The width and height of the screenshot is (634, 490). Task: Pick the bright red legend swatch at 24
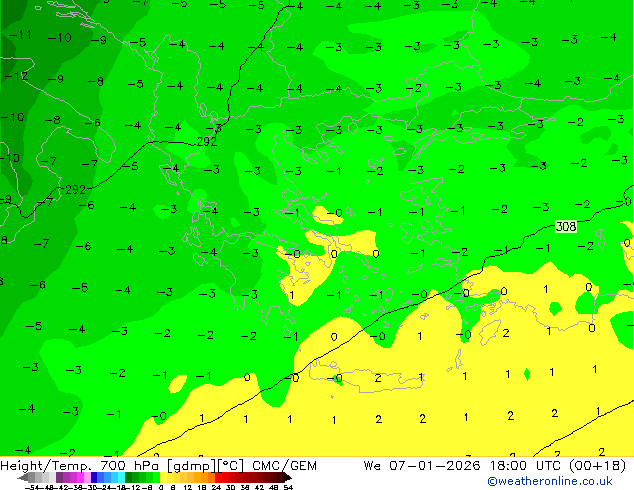(218, 478)
